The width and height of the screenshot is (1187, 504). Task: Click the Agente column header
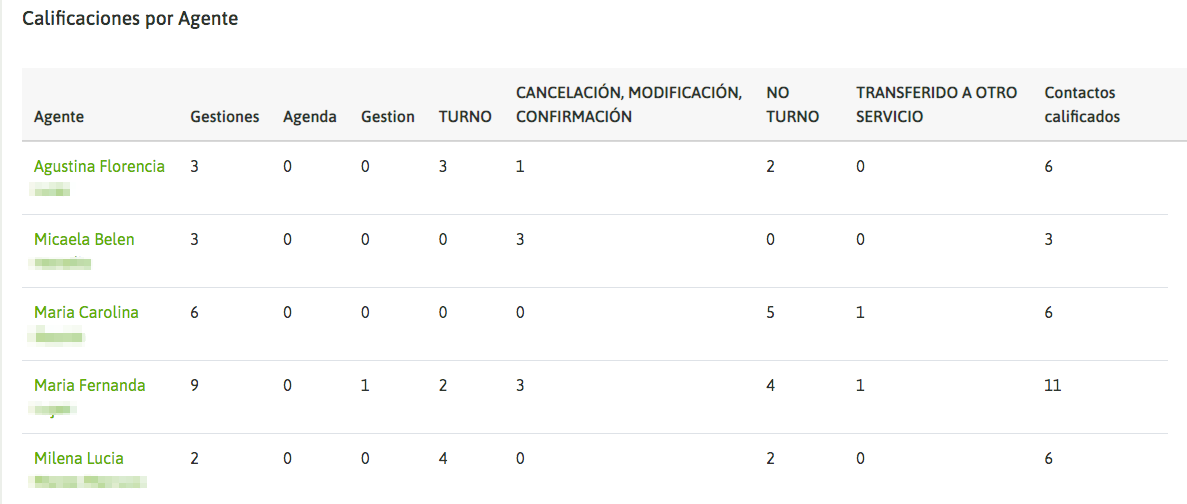coord(59,117)
